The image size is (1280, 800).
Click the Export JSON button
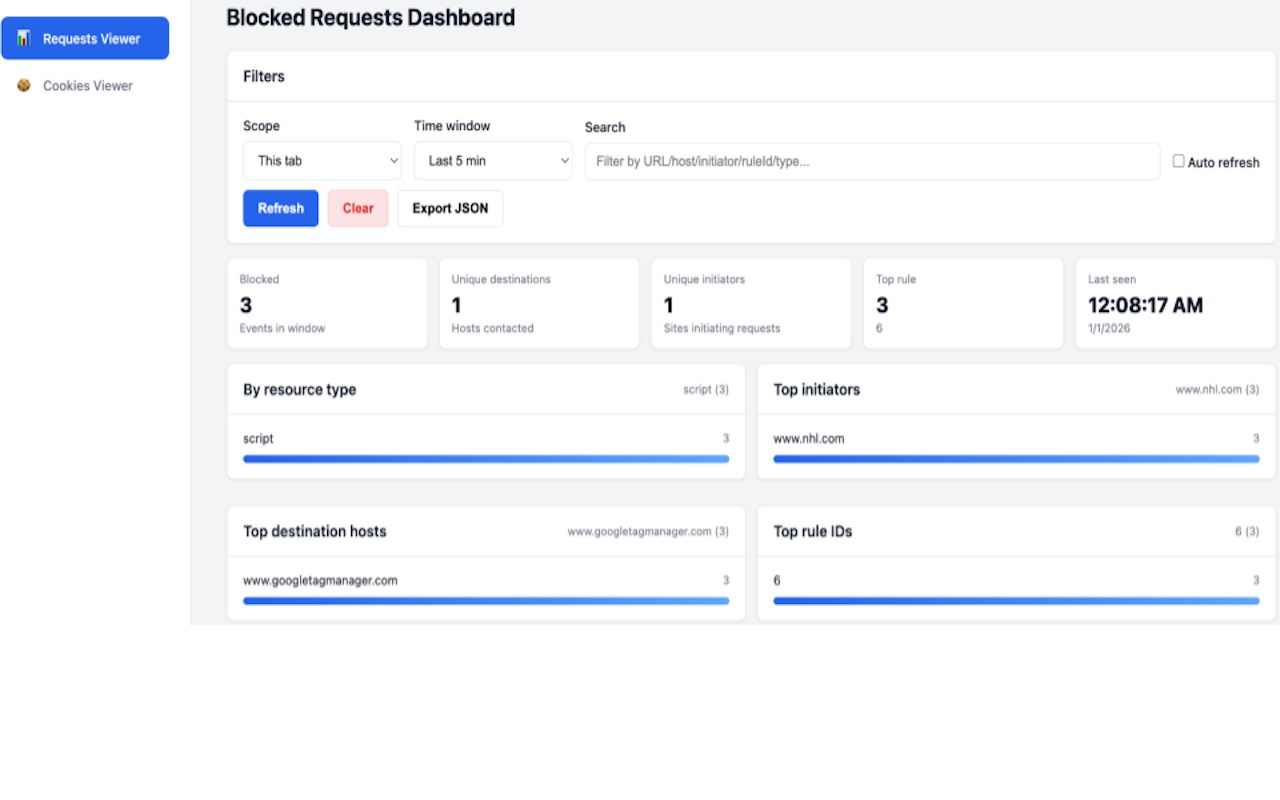tap(450, 208)
